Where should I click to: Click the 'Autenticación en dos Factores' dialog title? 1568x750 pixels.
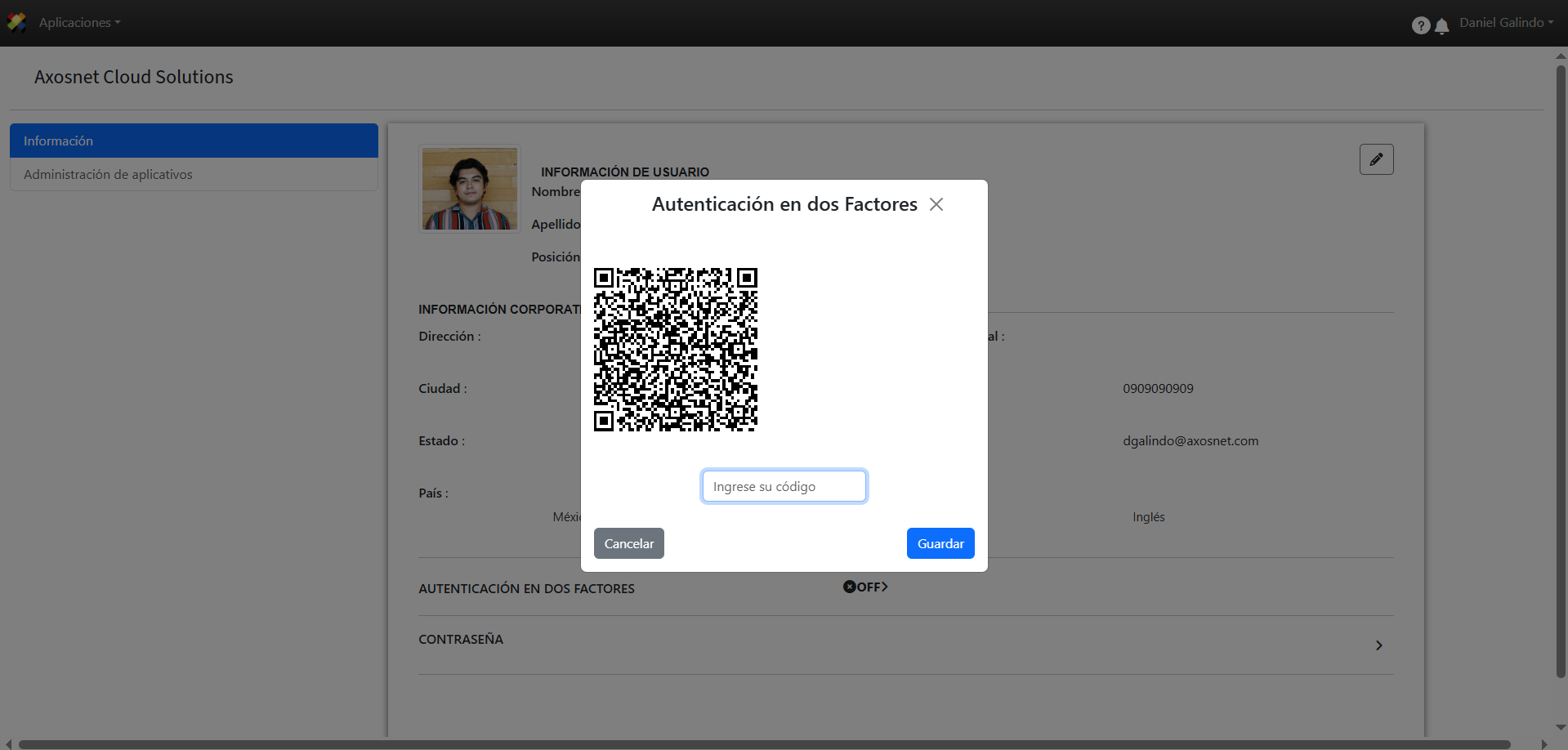click(x=784, y=204)
